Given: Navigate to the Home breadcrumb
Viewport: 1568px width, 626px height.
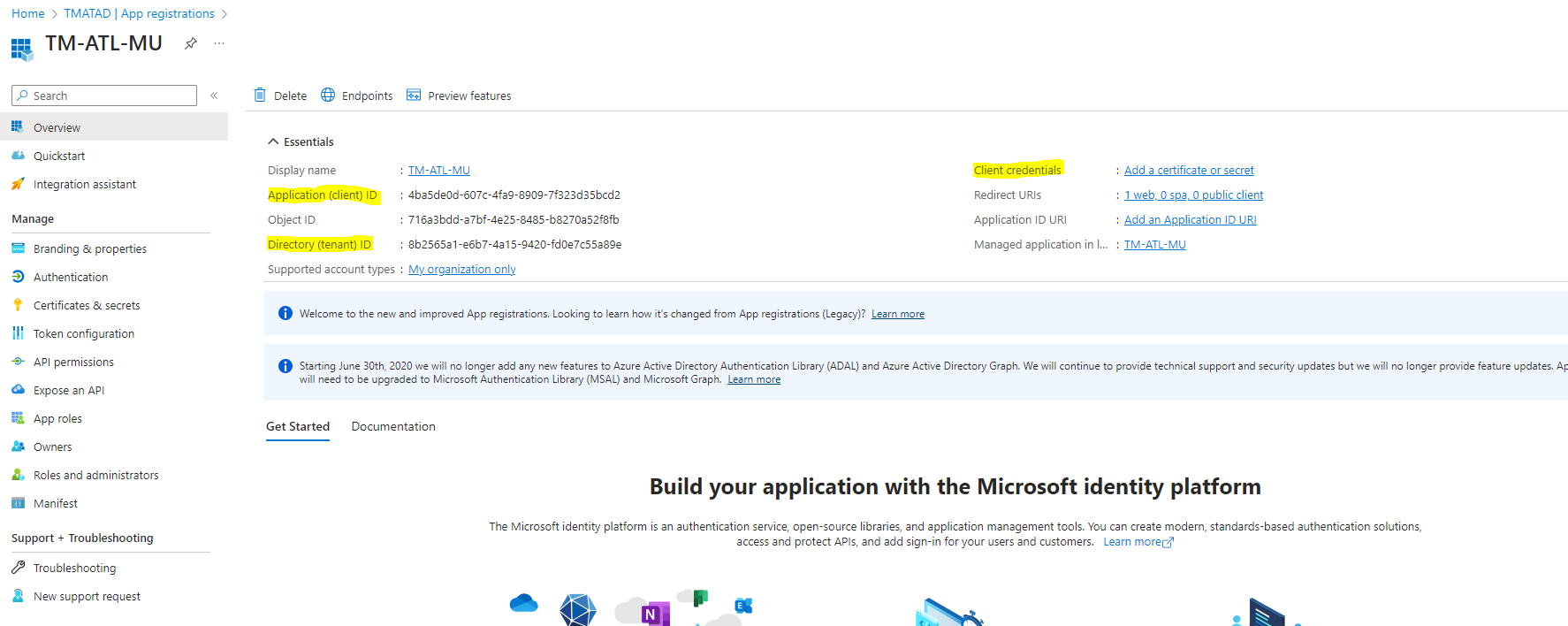Looking at the screenshot, I should pyautogui.click(x=28, y=13).
